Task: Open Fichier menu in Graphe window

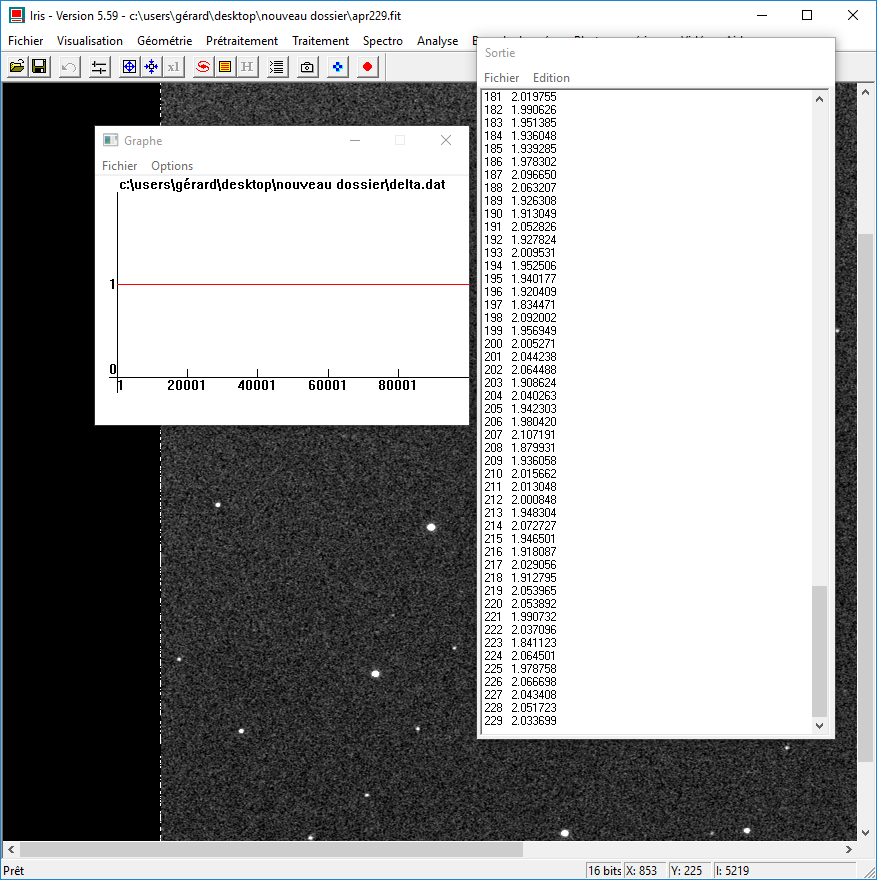Action: coord(120,166)
